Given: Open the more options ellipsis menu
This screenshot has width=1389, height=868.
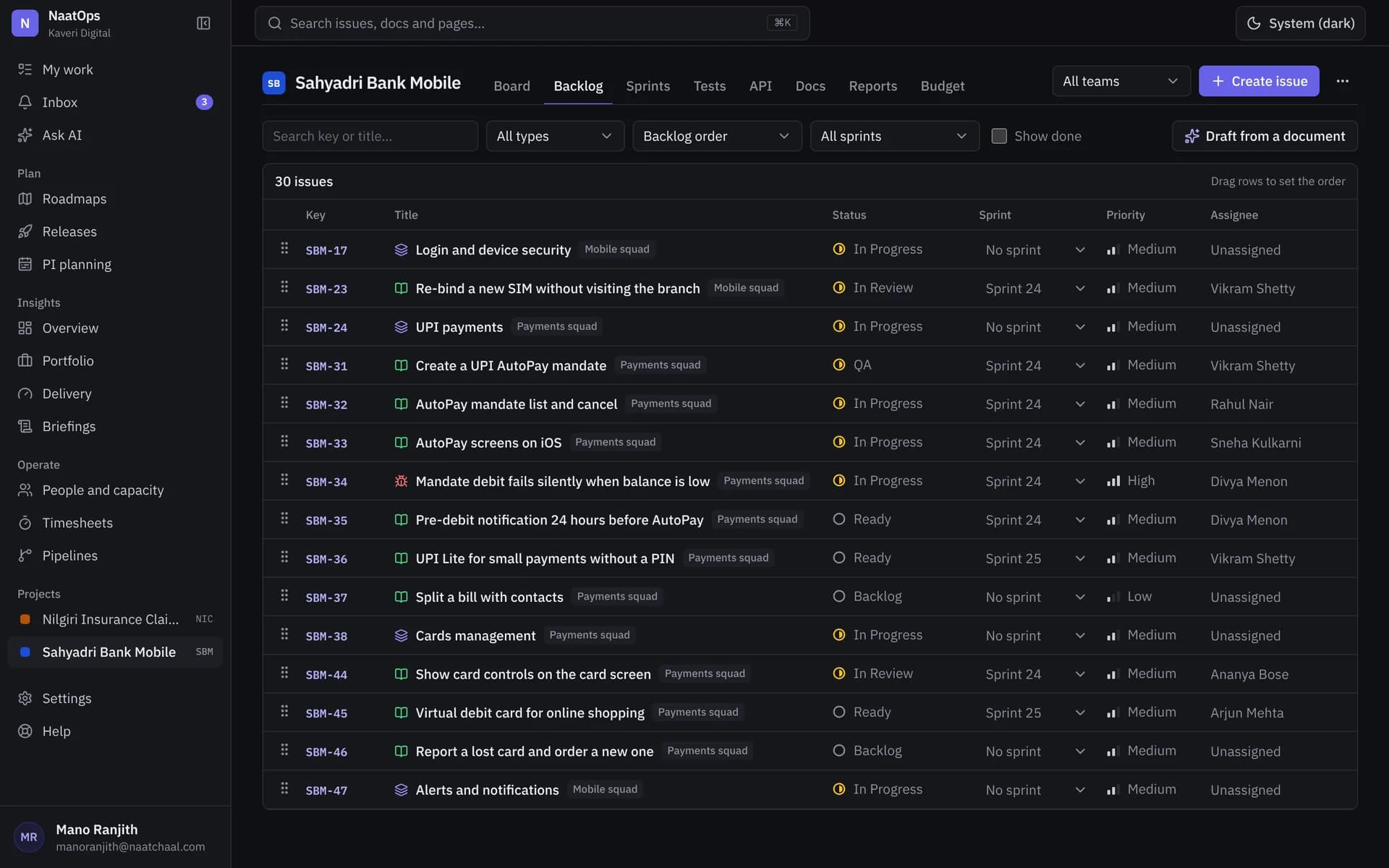Looking at the screenshot, I should 1343,81.
